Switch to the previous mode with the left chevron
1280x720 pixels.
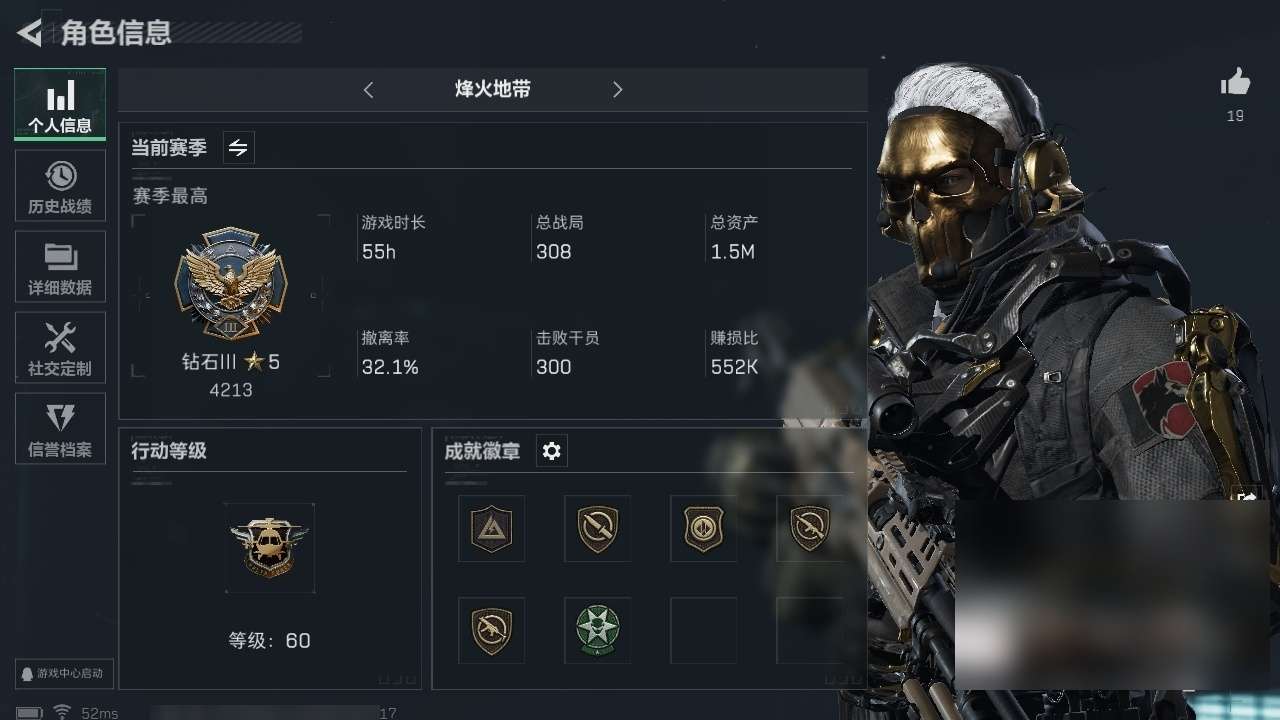tap(368, 90)
